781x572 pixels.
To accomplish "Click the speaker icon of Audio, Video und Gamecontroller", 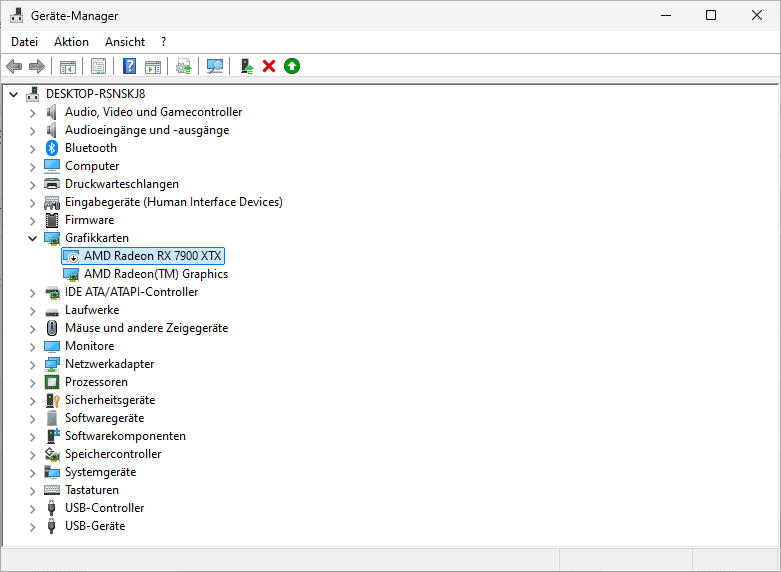I will 51,112.
